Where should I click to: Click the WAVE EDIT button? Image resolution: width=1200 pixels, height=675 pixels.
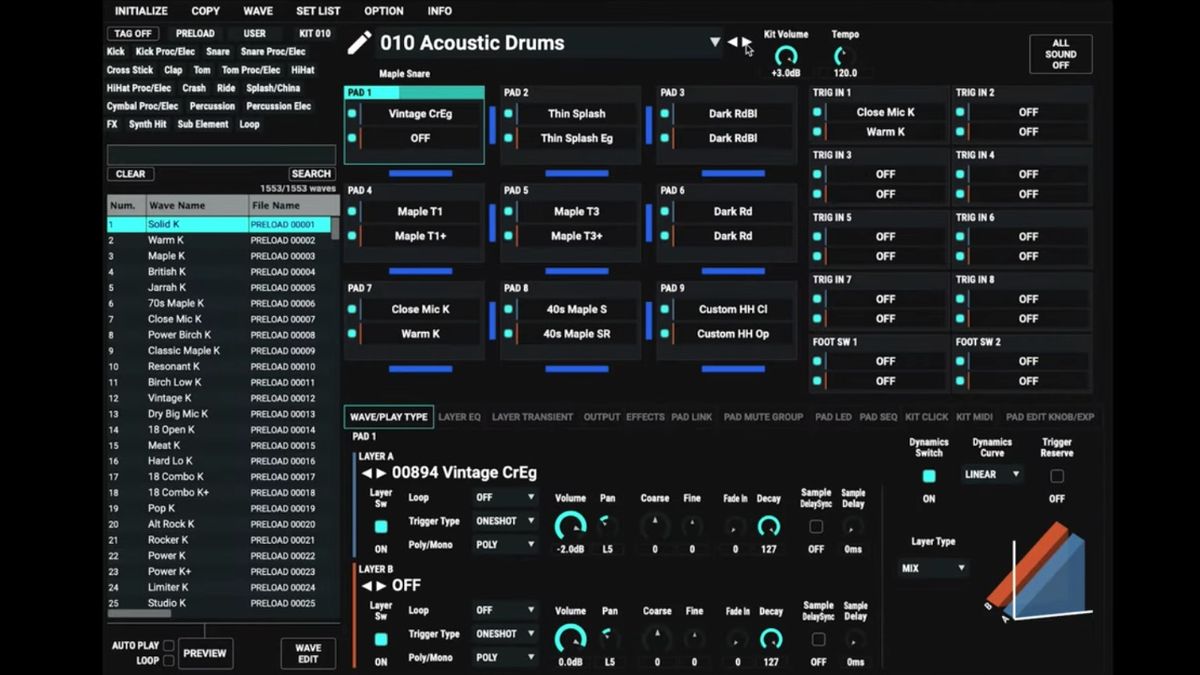click(307, 652)
